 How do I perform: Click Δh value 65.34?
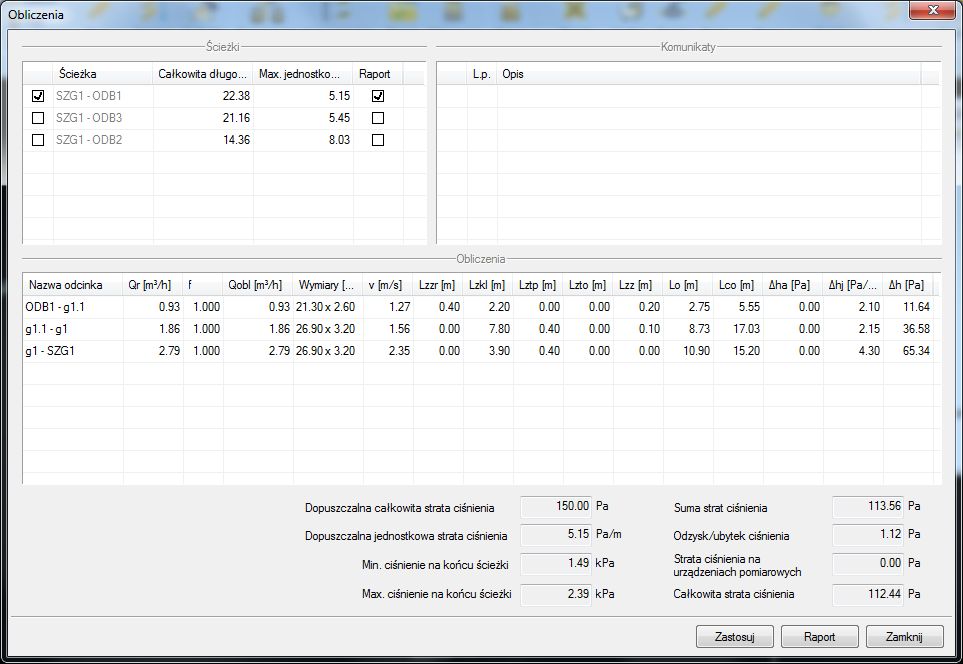916,351
